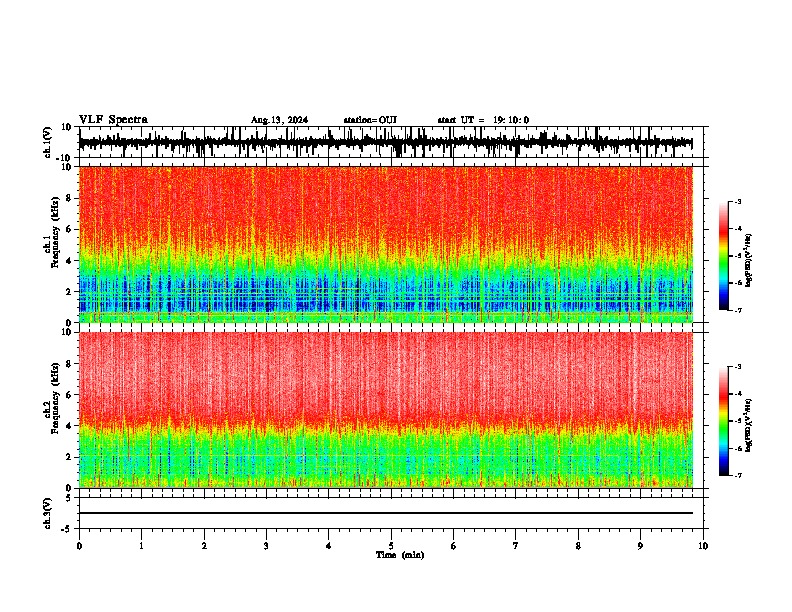Image resolution: width=792 pixels, height=612 pixels.
Task: Click time axis tick label "3"
Action: click(x=266, y=546)
